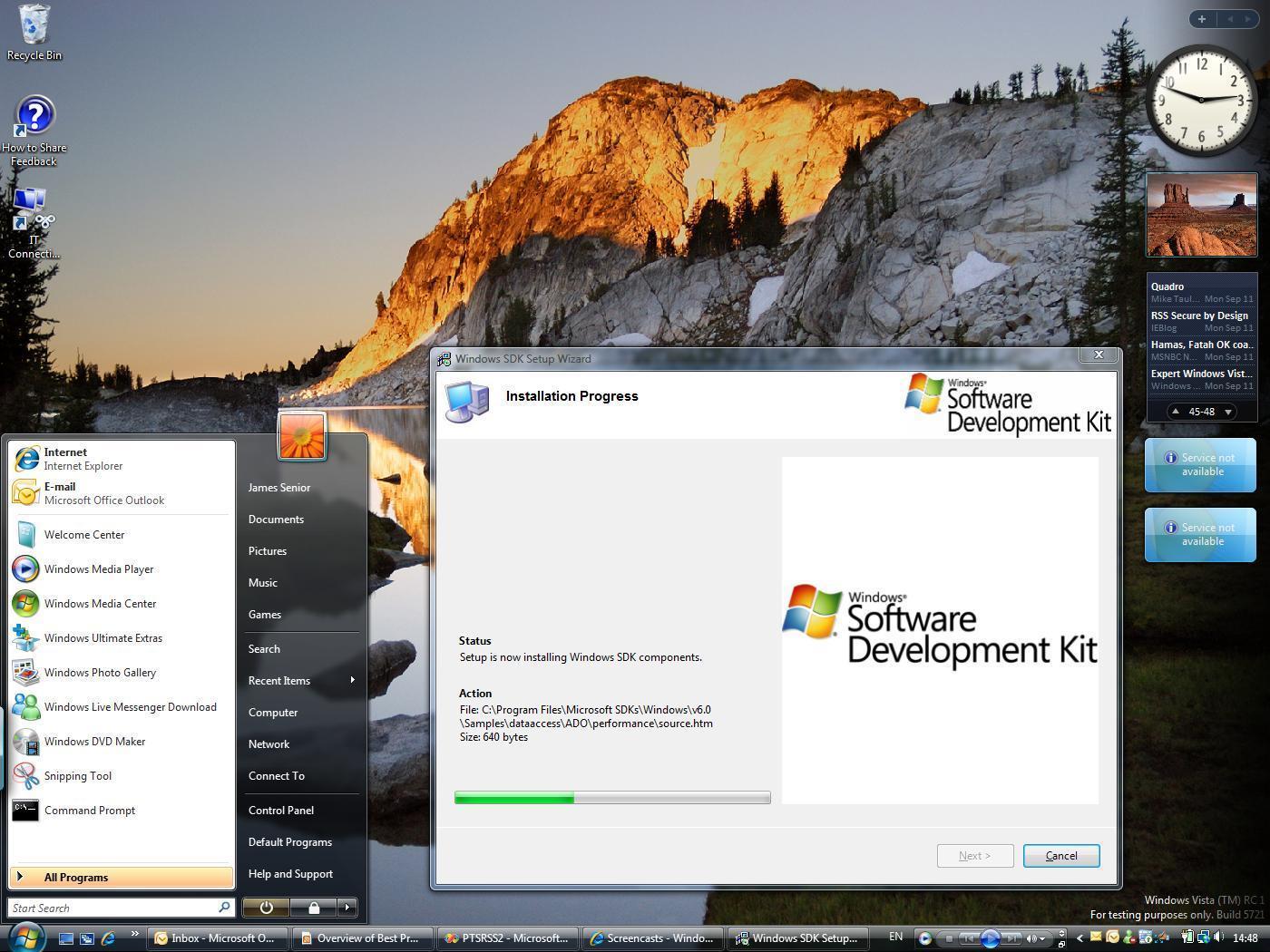Open shutdown options arrow menu

click(x=347, y=907)
